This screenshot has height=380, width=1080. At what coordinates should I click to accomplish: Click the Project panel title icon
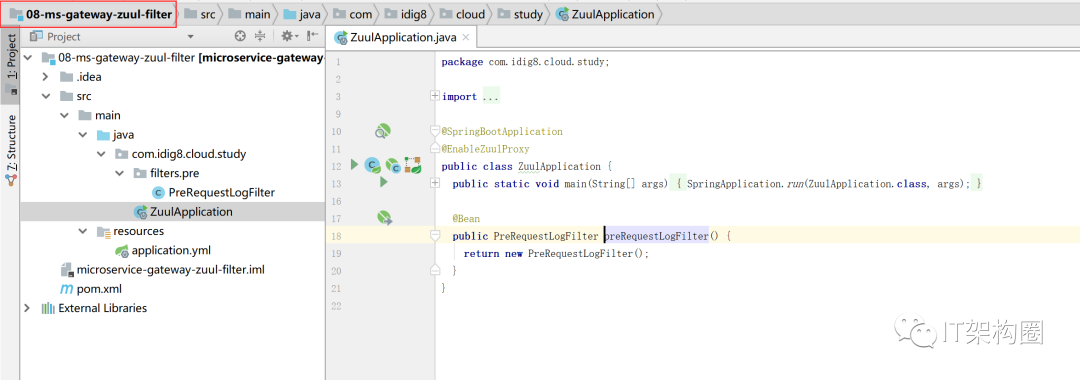pyautogui.click(x=36, y=36)
